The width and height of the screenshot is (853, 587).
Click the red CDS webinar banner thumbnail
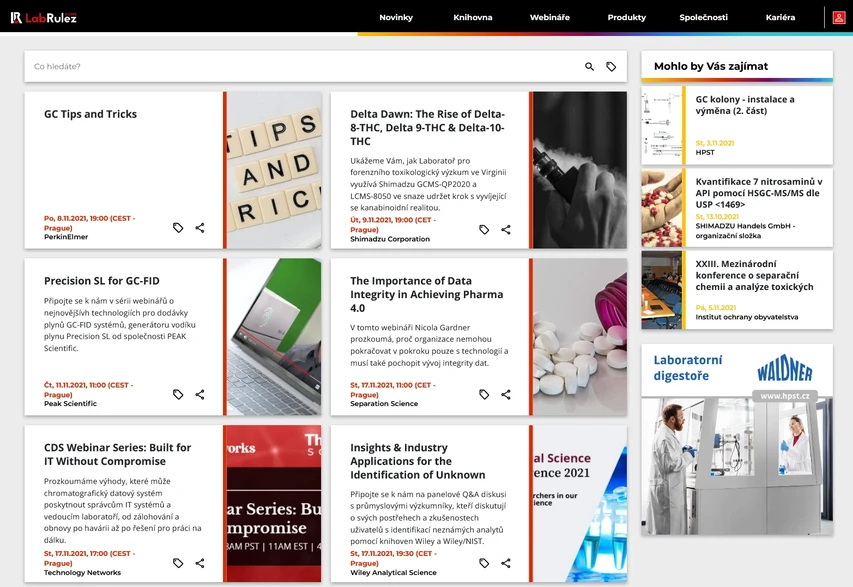(274, 504)
